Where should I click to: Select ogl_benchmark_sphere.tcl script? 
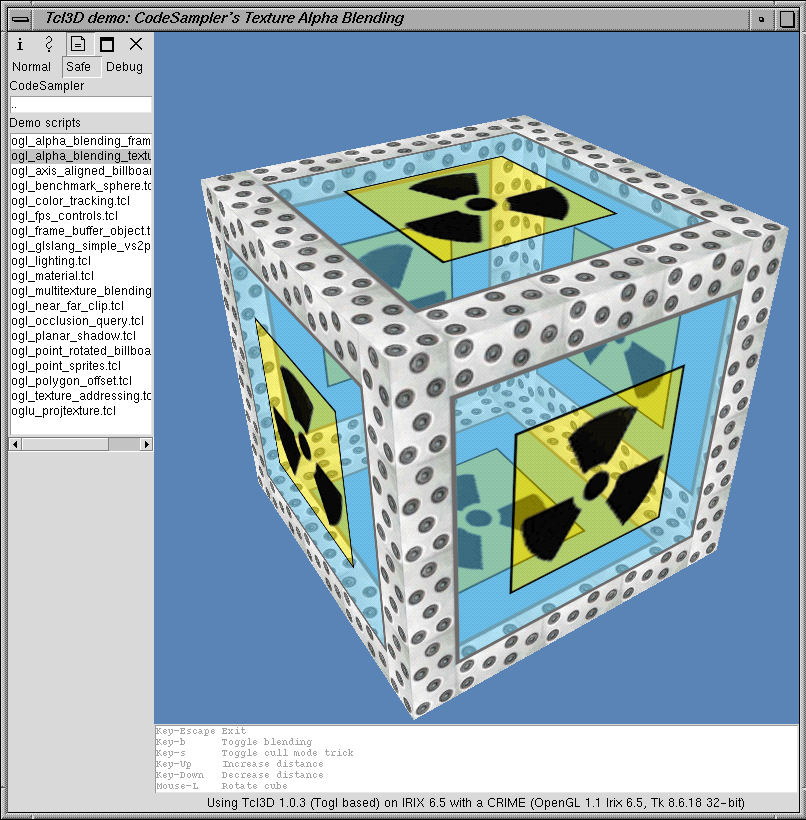81,186
